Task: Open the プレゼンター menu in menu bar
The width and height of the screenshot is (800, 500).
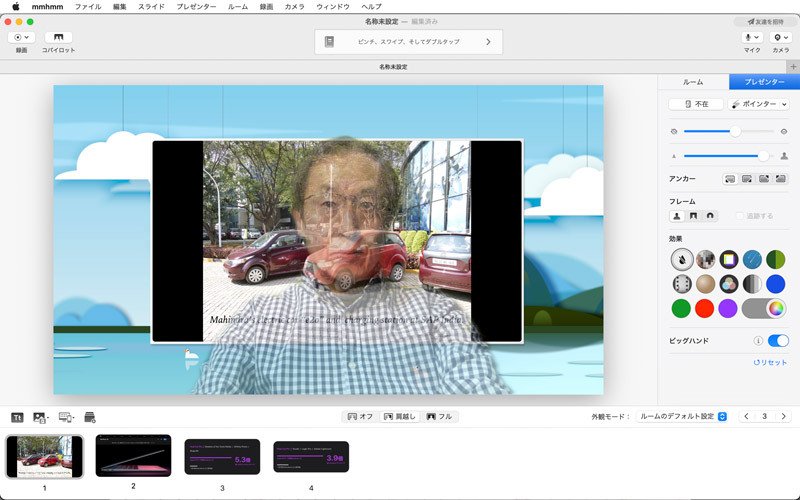Action: pyautogui.click(x=196, y=7)
